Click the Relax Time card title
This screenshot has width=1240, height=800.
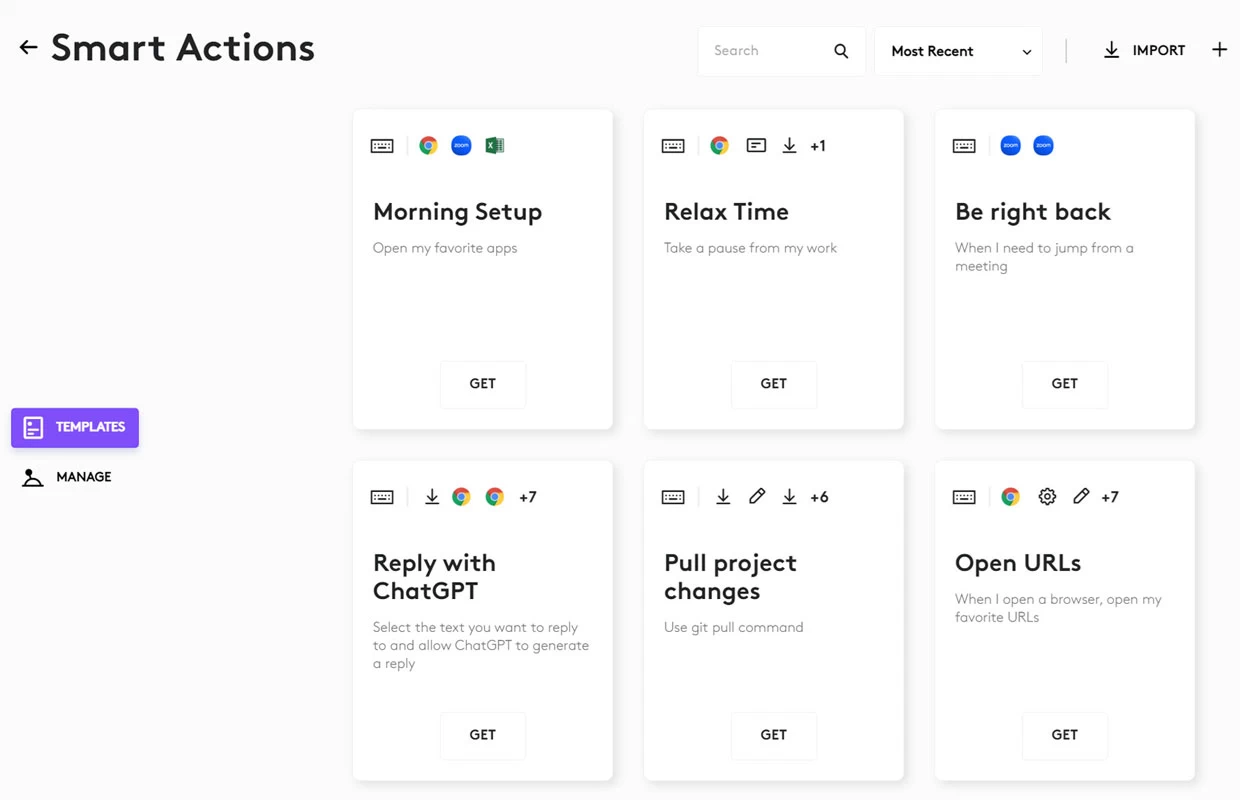tap(726, 212)
